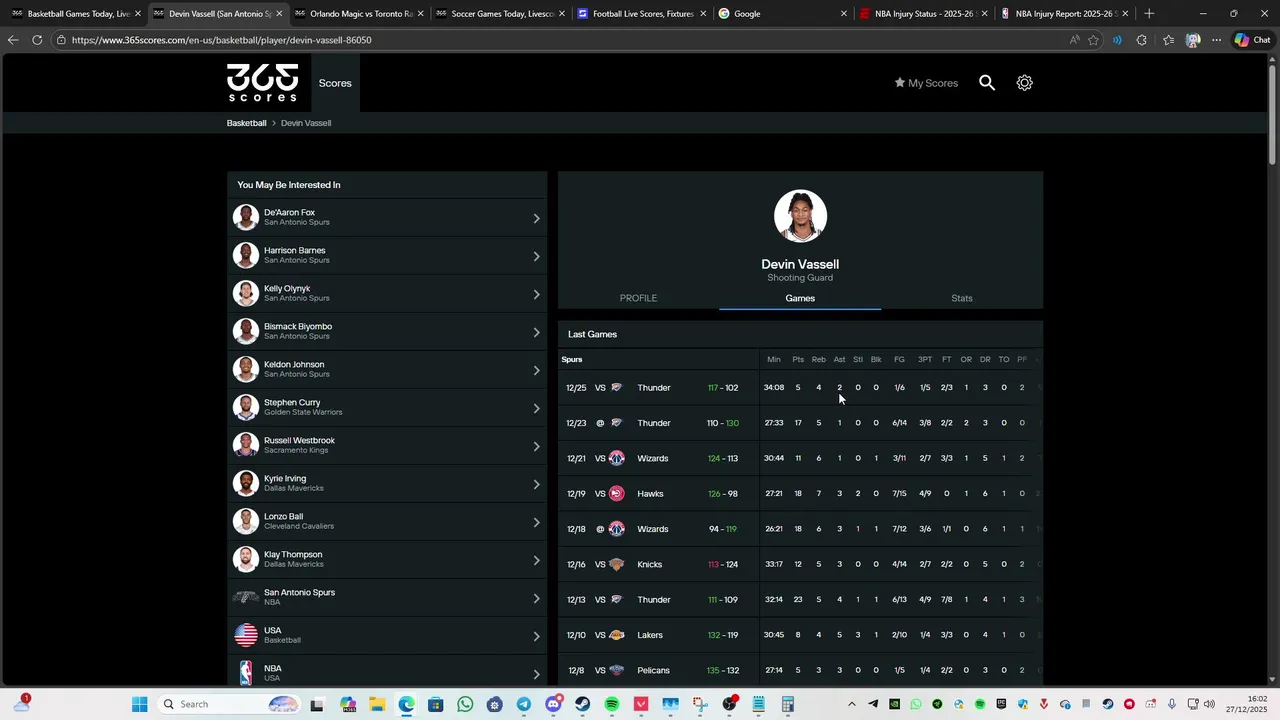Expand Bismack Biyombo row arrow
1280x720 pixels.
click(x=536, y=332)
